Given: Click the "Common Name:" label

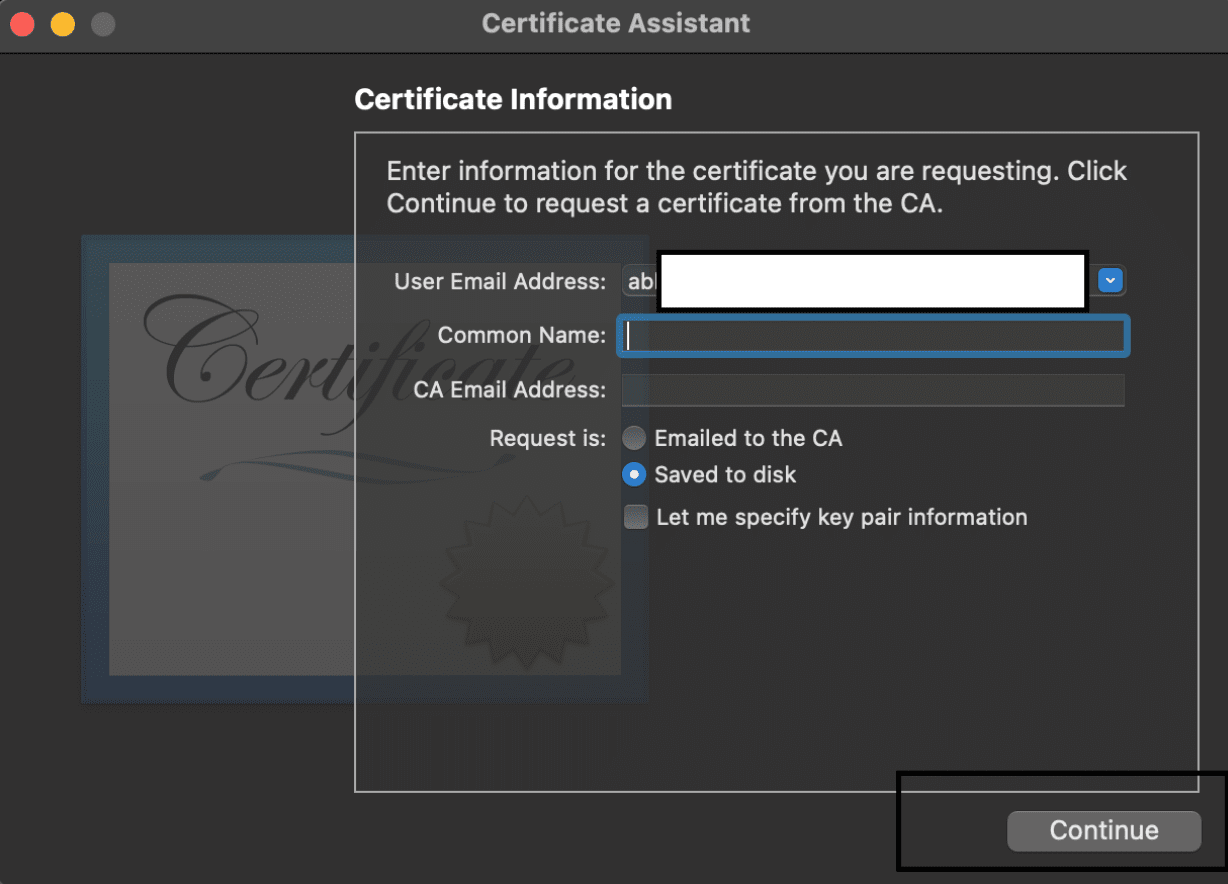Looking at the screenshot, I should coord(521,336).
